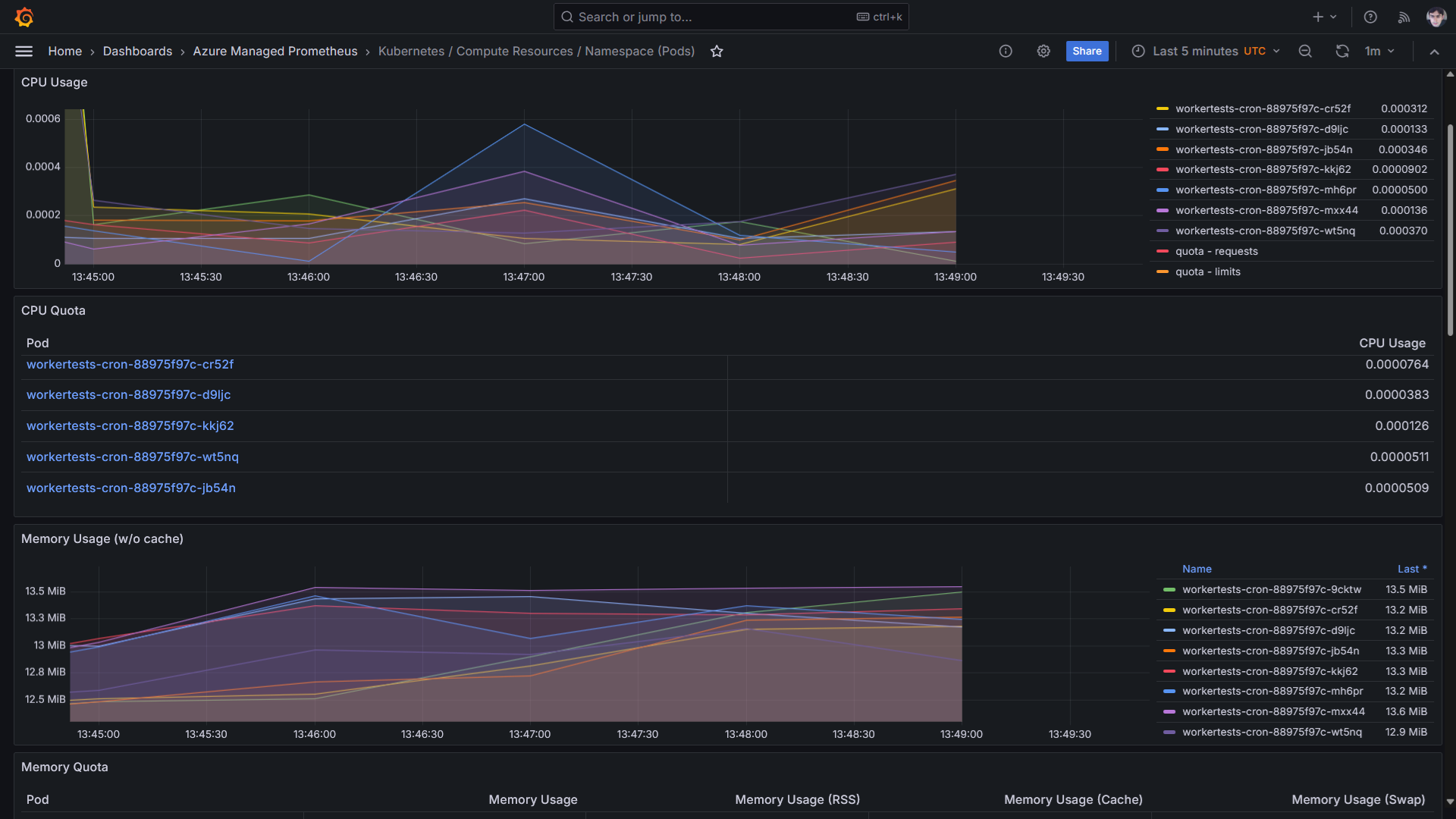Star this dashboard as favorite
Screen dimensions: 1456x819
[717, 52]
